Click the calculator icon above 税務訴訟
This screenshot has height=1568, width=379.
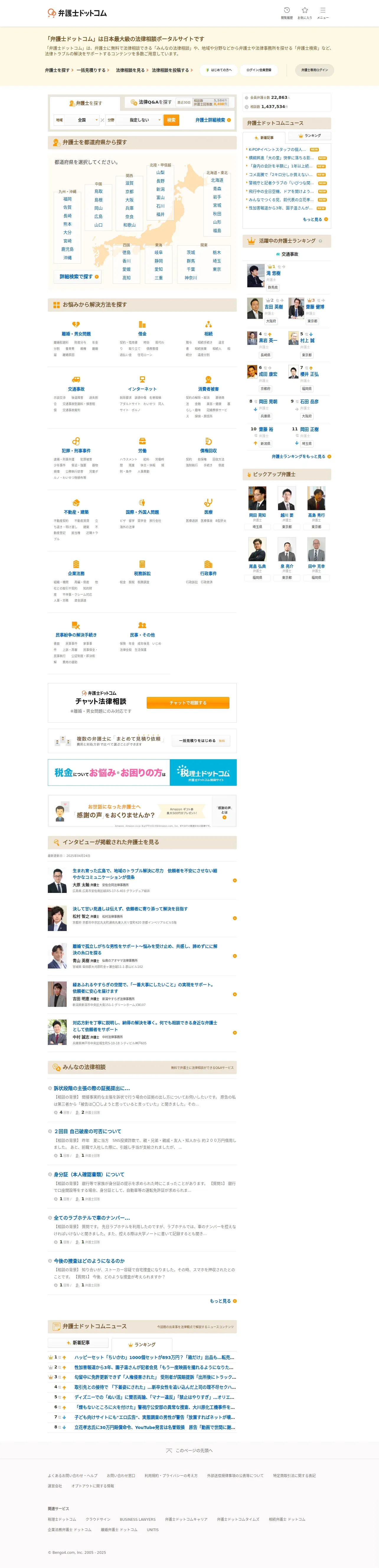[x=142, y=564]
